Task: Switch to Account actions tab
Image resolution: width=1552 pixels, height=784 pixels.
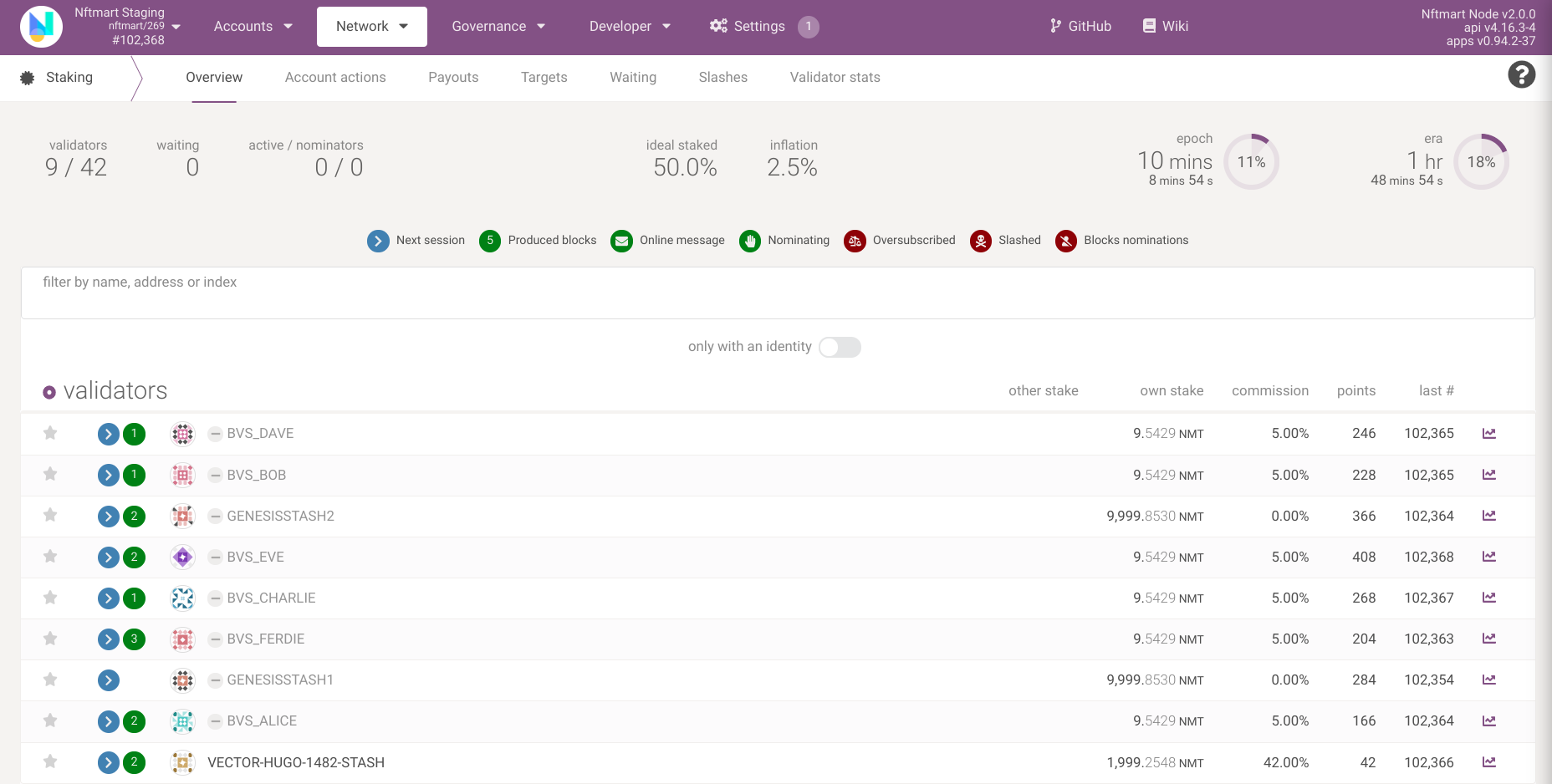Action: tap(335, 78)
